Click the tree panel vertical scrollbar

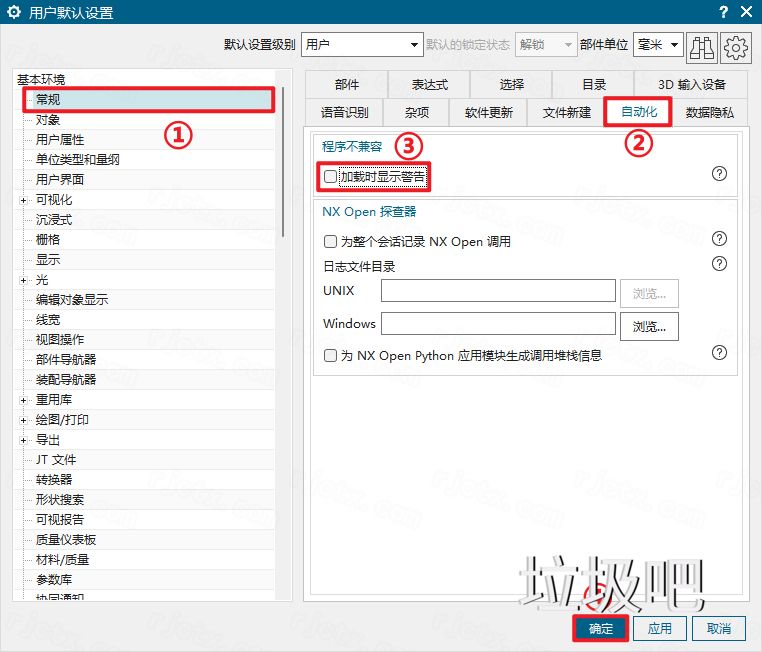coord(283,162)
